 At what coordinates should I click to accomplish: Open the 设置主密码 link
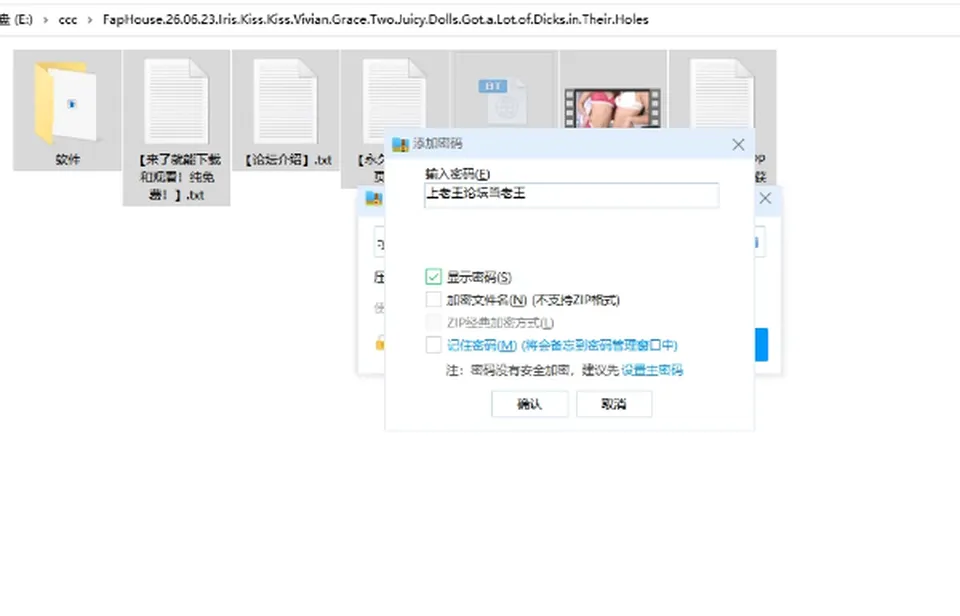[x=652, y=370]
